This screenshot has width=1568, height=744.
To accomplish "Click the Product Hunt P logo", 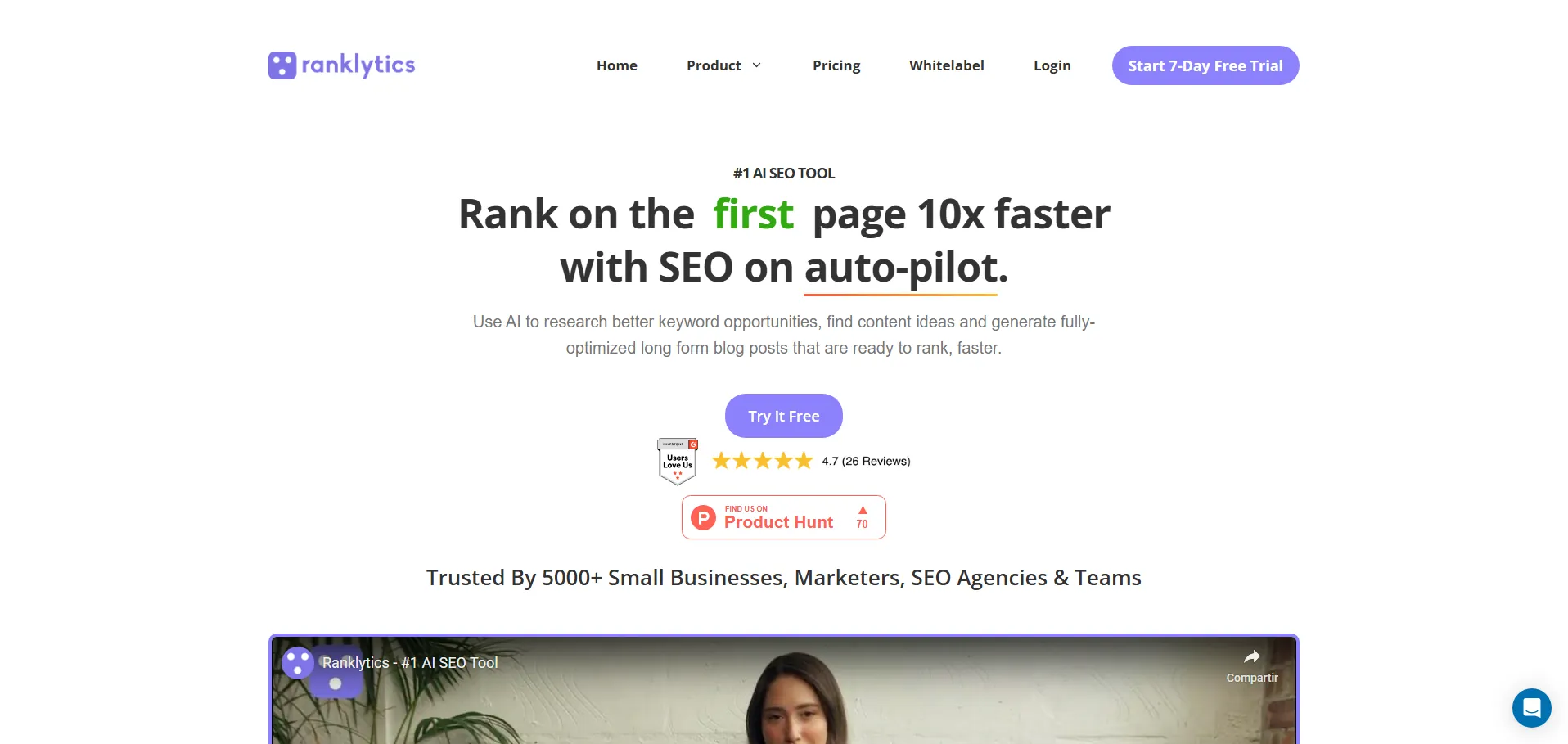I will click(703, 517).
